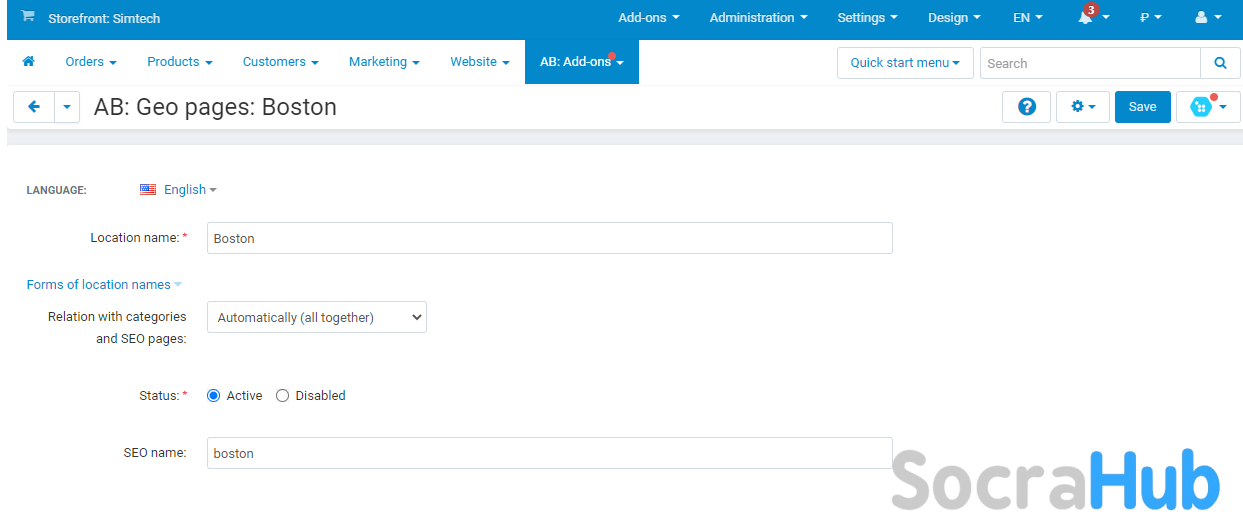Open the Administration top menu
Viewport: 1243px width, 515px height.
(x=758, y=18)
